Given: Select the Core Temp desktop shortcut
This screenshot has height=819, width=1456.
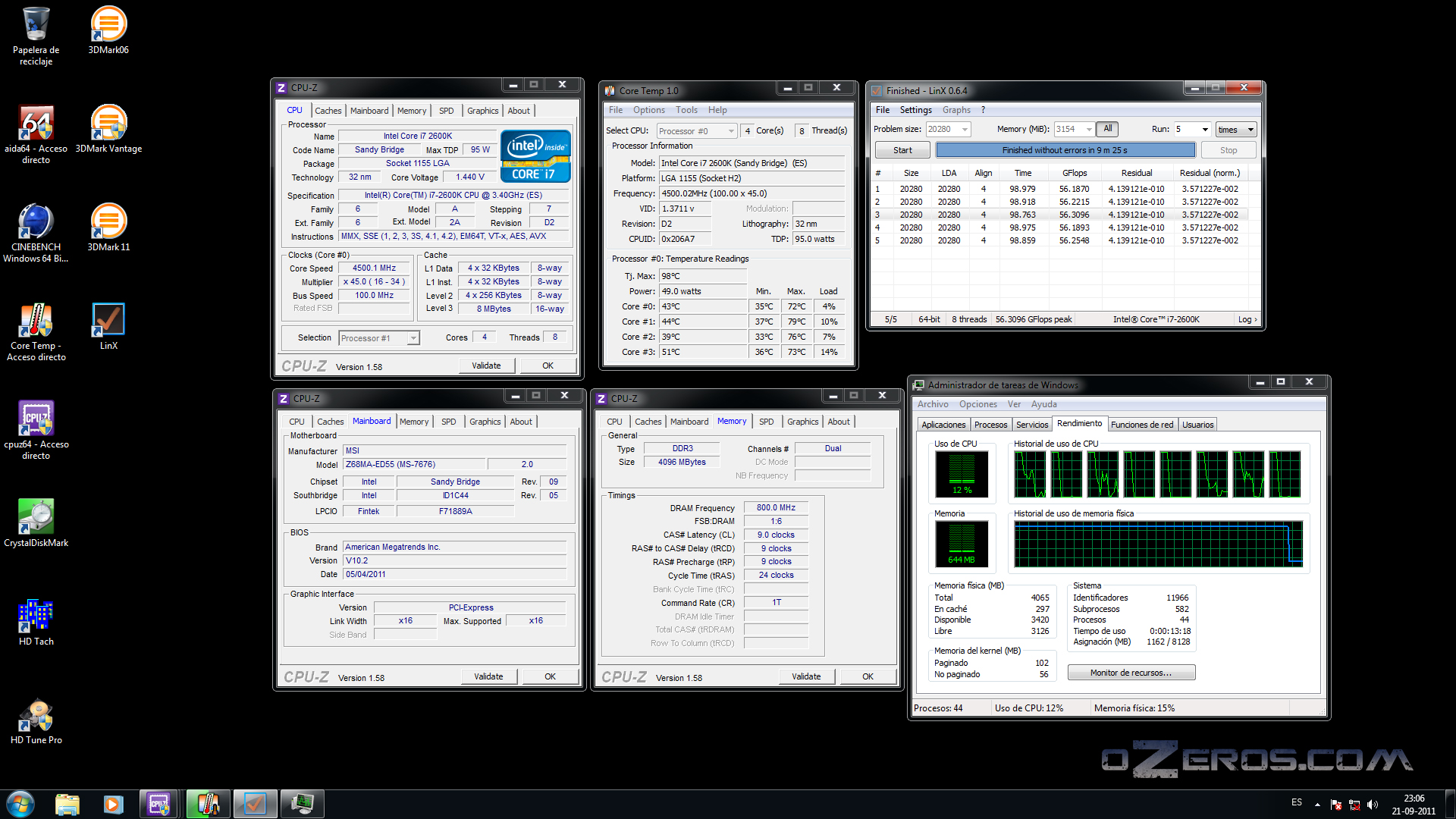Looking at the screenshot, I should 36,331.
